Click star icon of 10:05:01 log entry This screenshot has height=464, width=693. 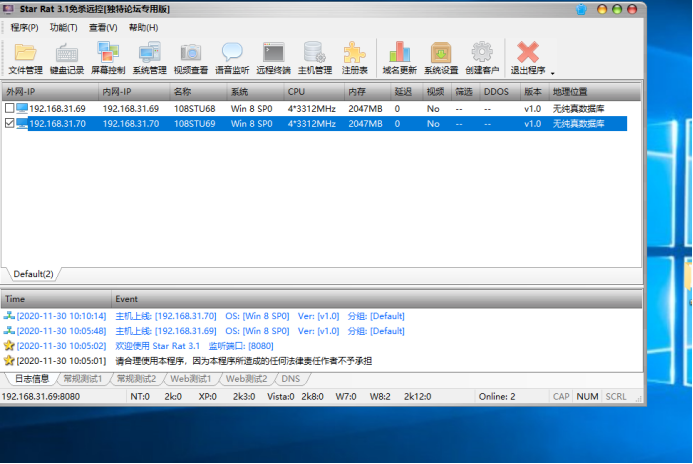(x=9, y=361)
